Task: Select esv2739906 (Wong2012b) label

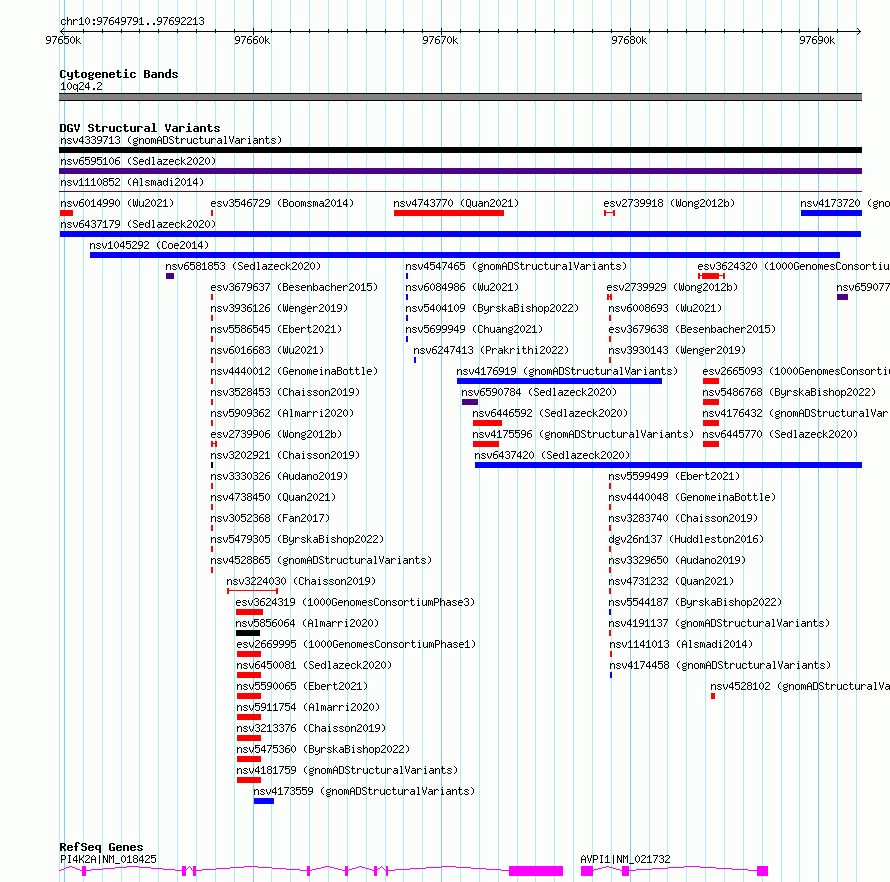Action: (x=276, y=434)
